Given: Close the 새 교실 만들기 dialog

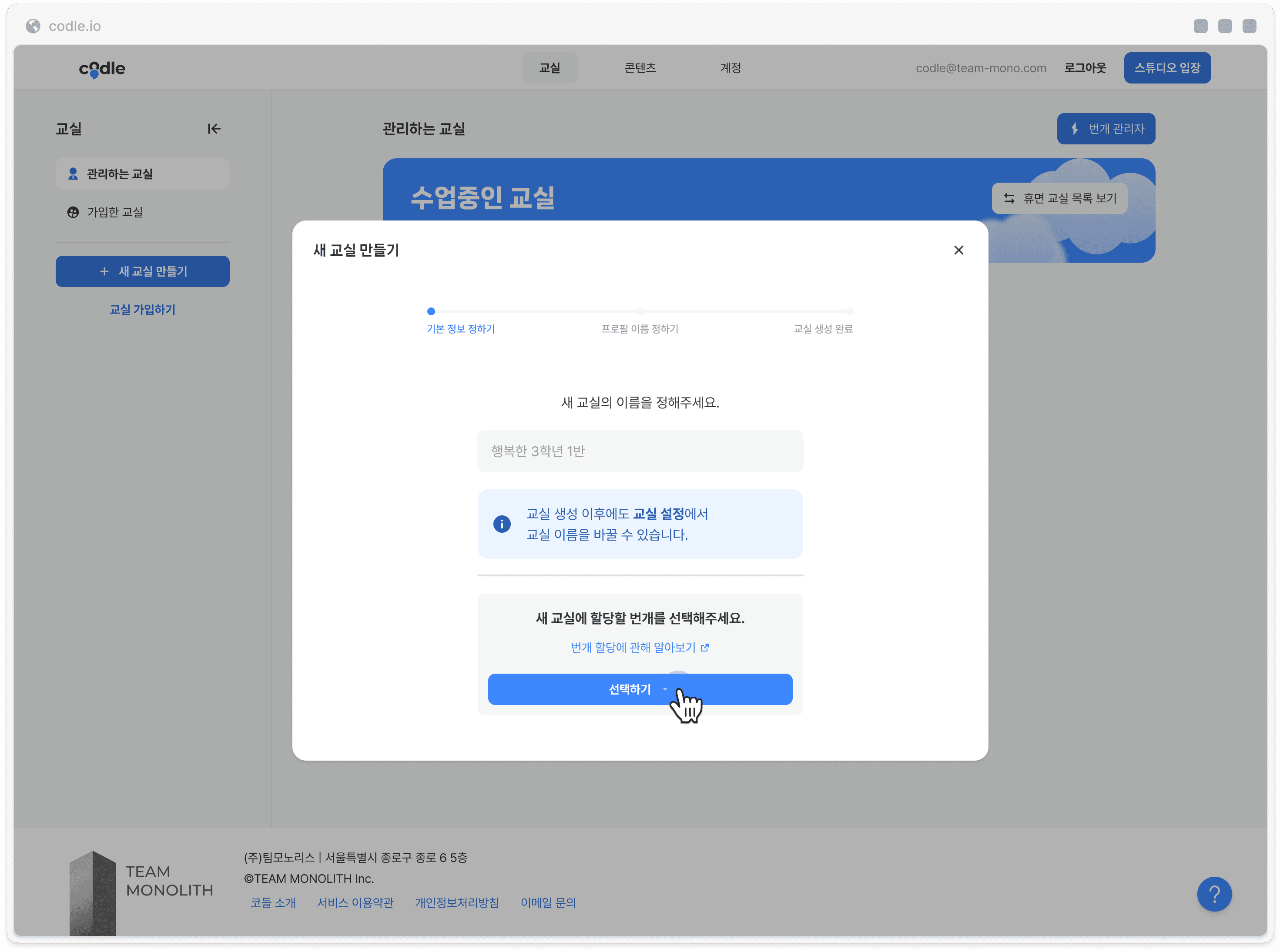Looking at the screenshot, I should pyautogui.click(x=958, y=250).
